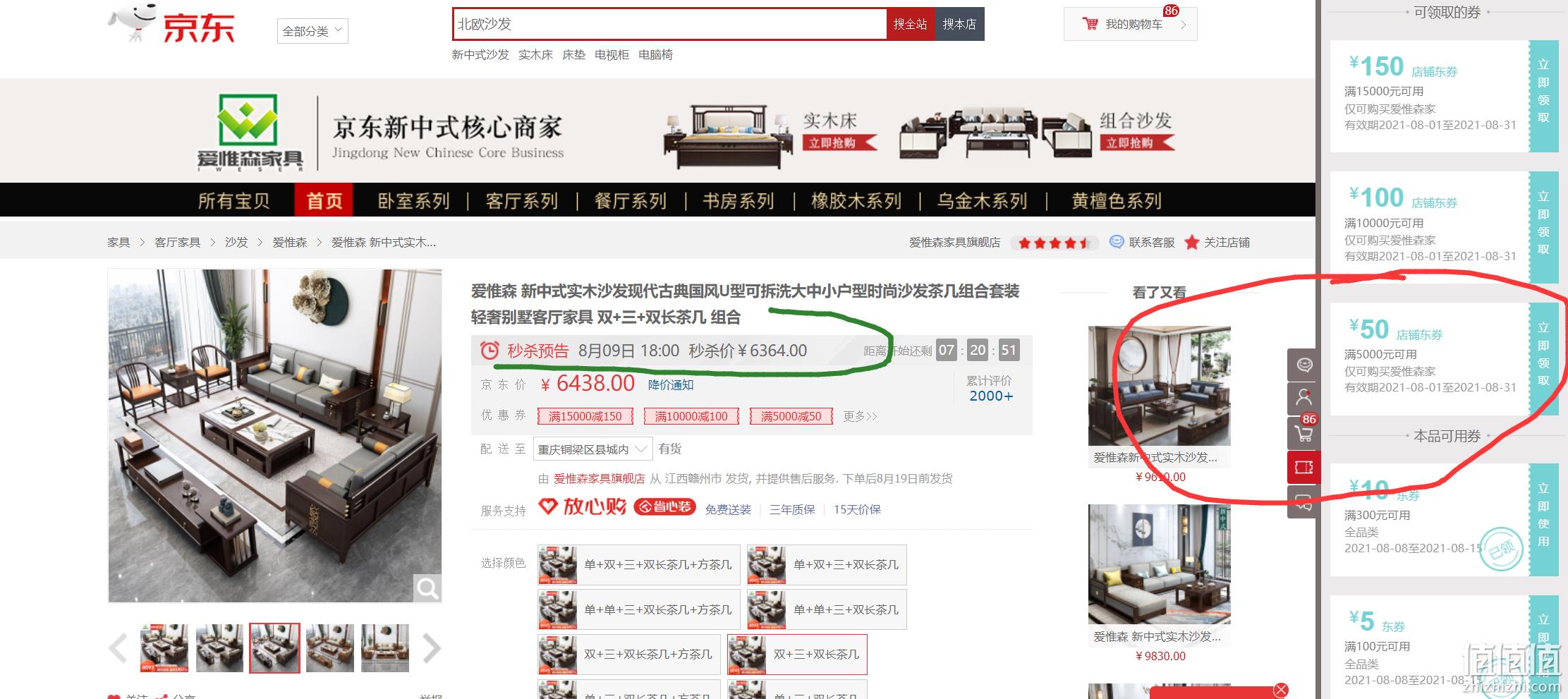Click 免费送装 service link

pos(728,509)
